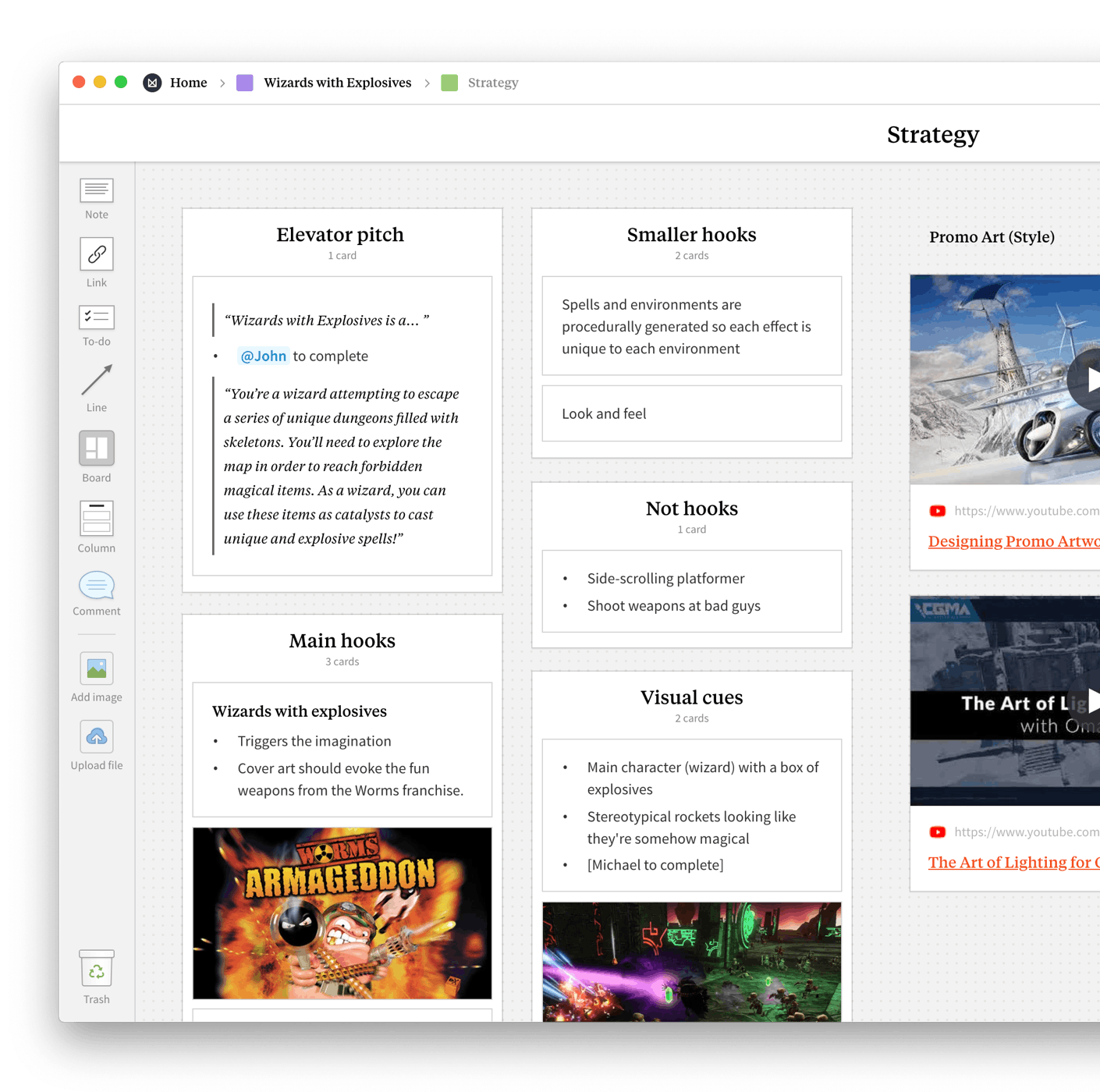The image size is (1100, 1092).
Task: Open the Designing Promo Artwork link
Action: pos(1013,541)
